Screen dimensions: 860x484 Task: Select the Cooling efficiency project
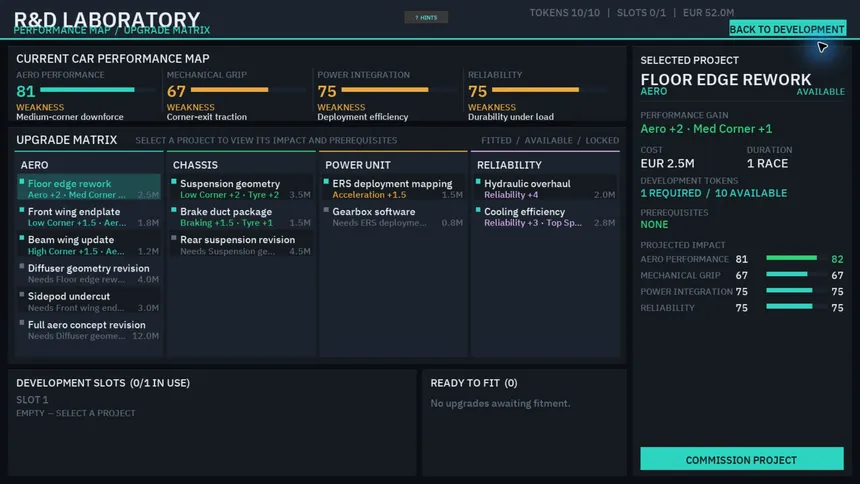[545, 217]
